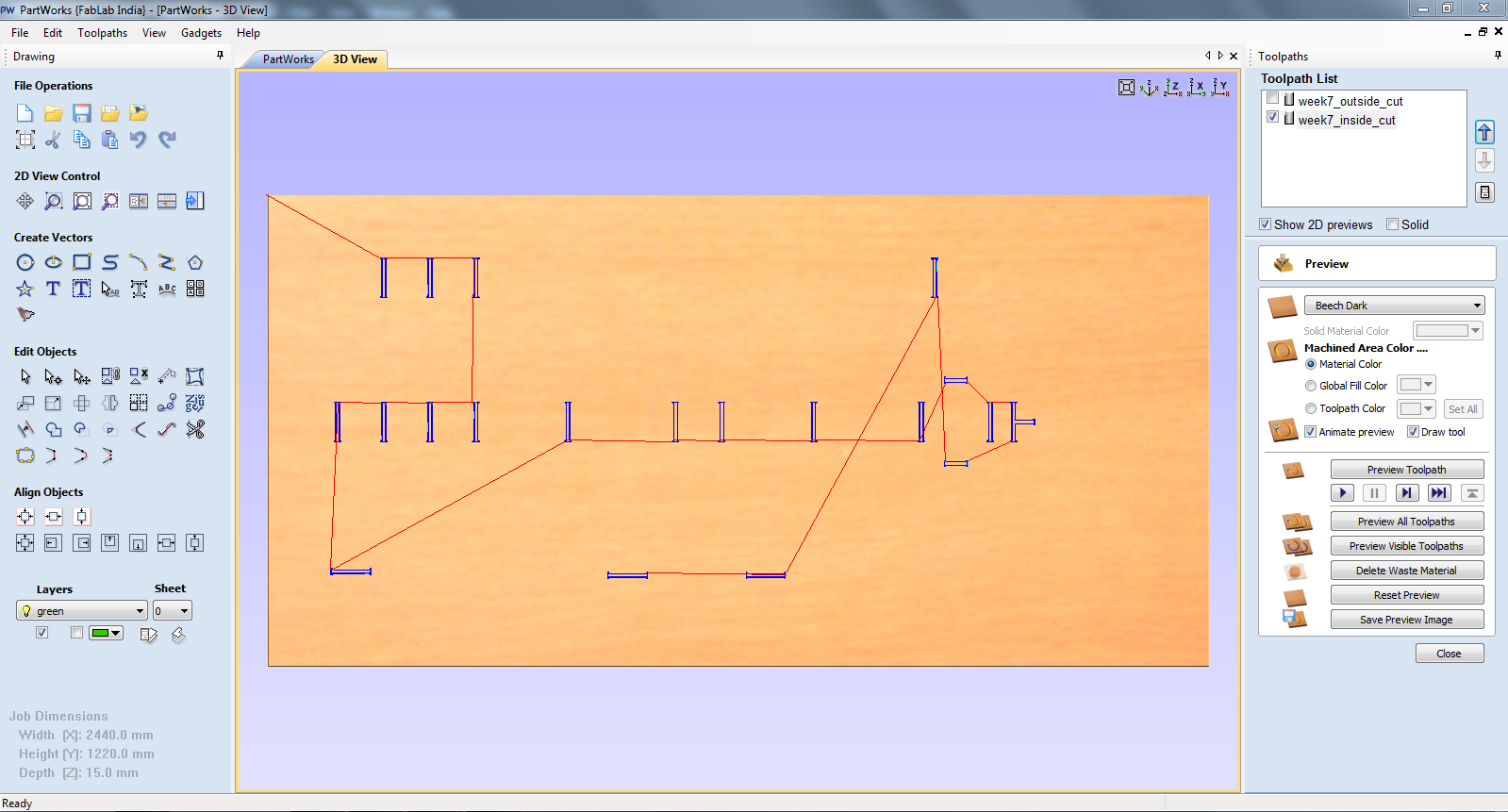
Task: Click the blue floppy Save file icon
Action: [x=82, y=113]
